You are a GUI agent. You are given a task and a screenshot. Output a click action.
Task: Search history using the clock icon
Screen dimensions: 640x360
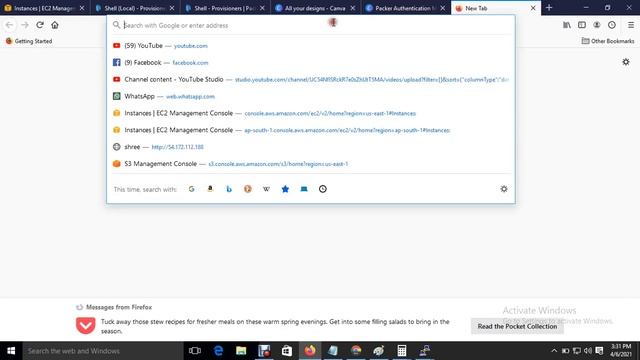tap(323, 189)
